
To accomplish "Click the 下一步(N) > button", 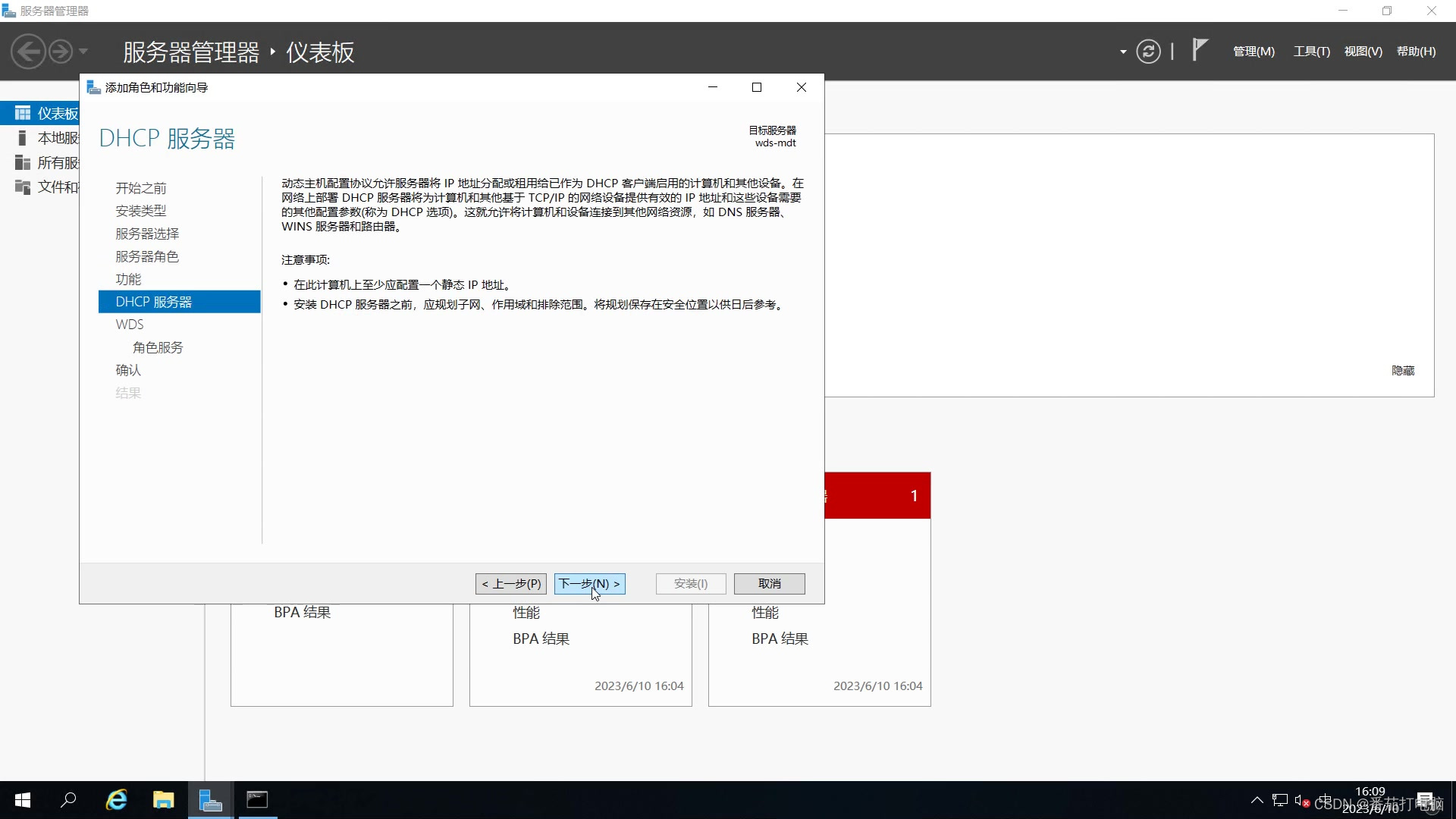I will point(589,584).
